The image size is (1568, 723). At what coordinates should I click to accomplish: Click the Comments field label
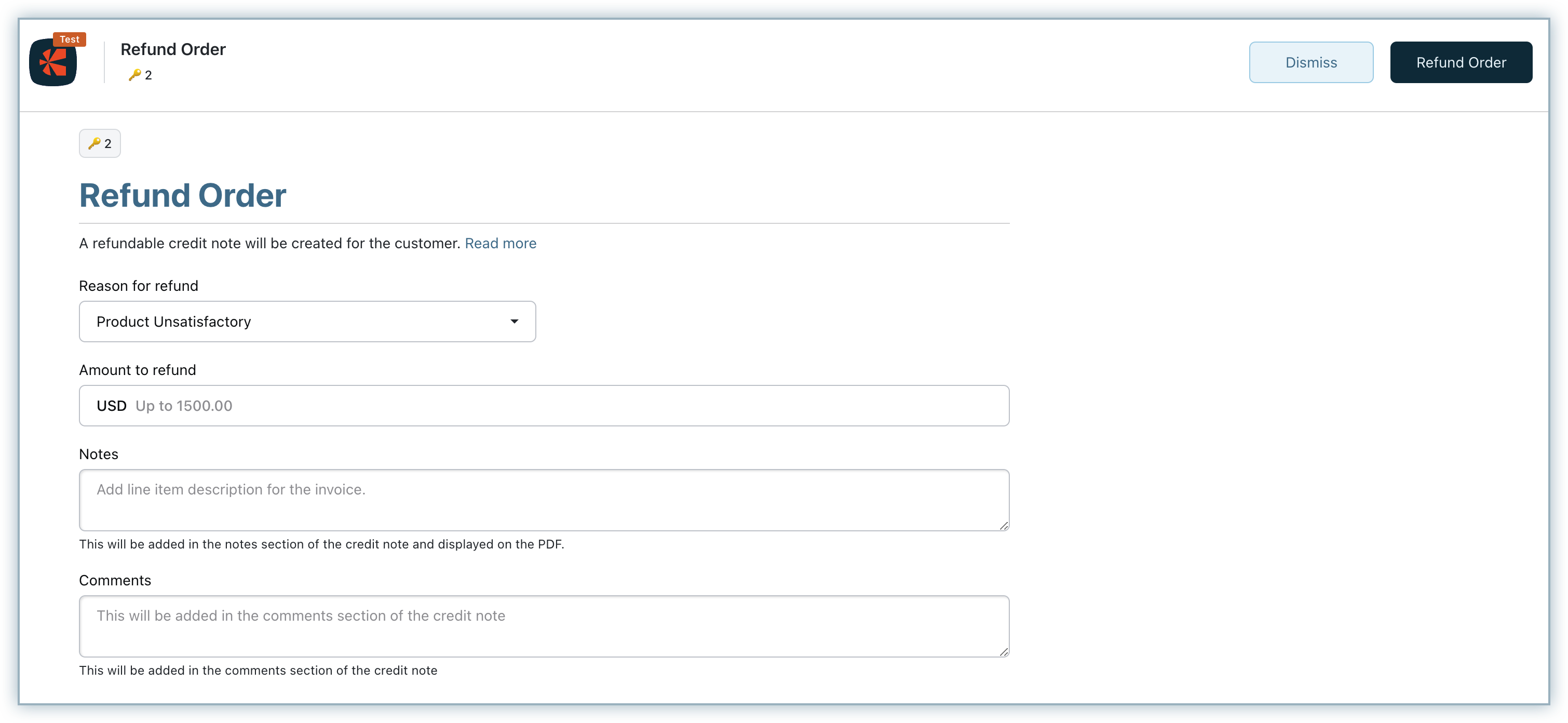115,581
